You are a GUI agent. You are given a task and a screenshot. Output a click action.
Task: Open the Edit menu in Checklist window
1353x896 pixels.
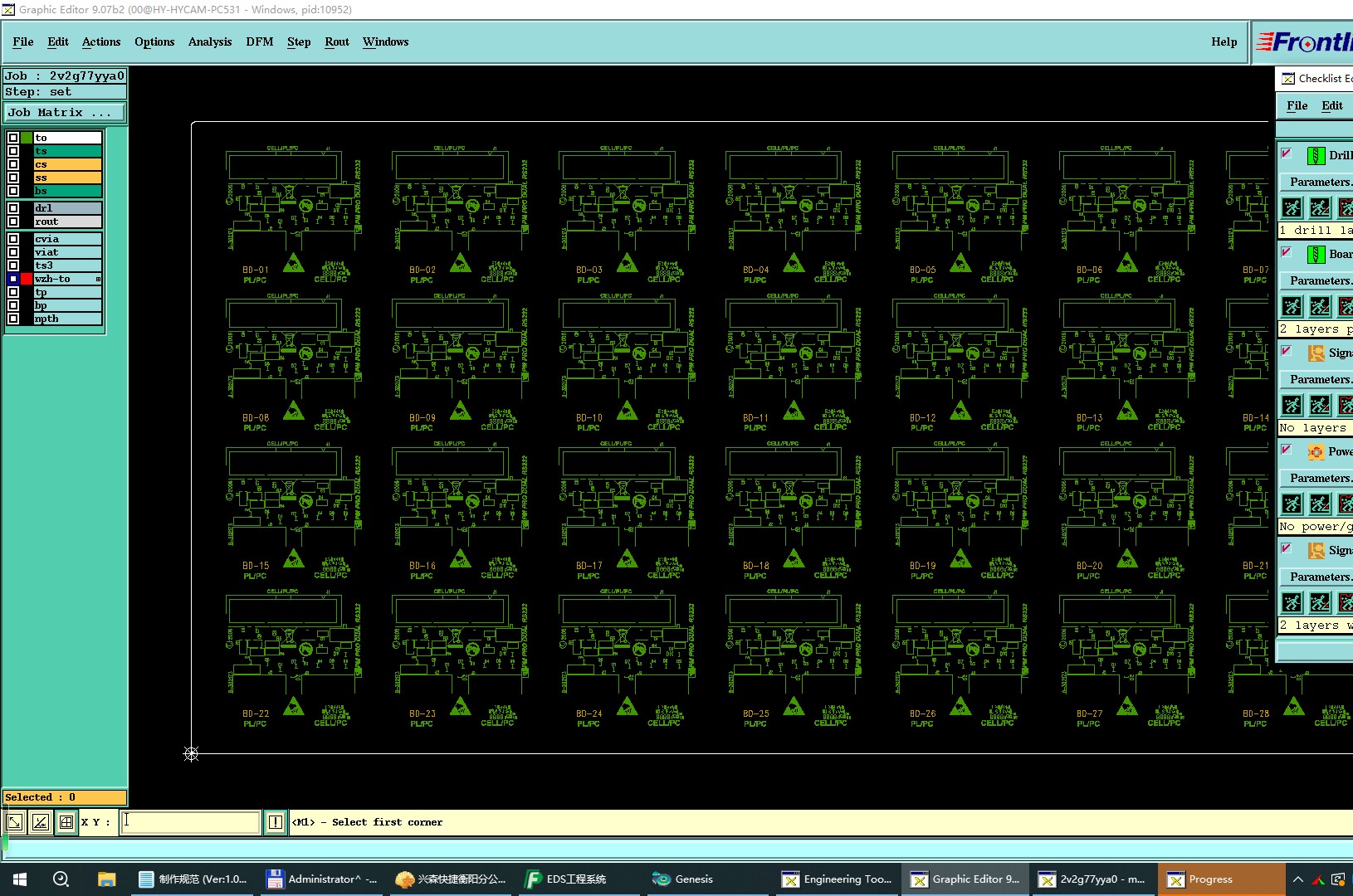pos(1332,105)
